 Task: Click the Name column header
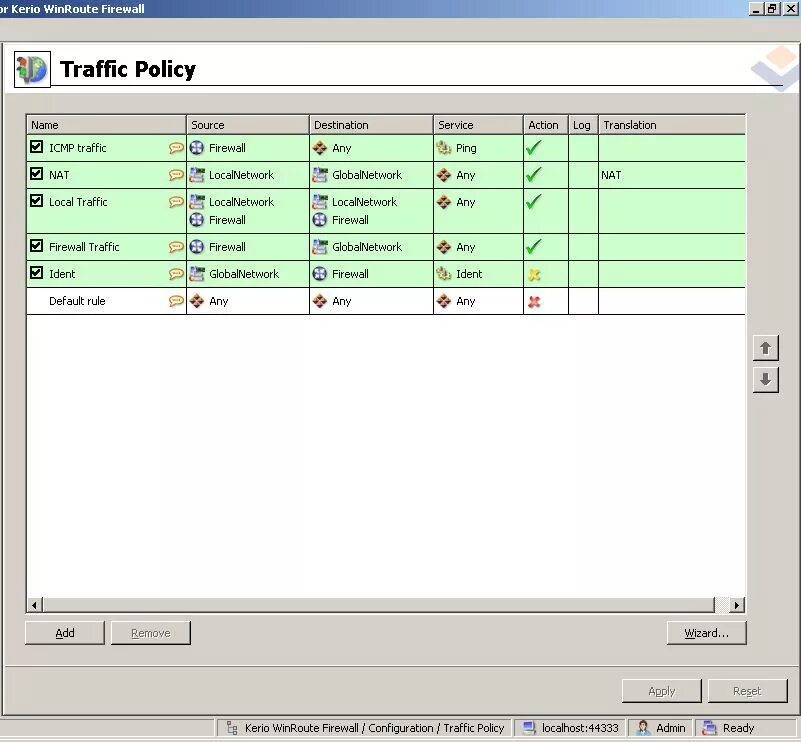[106, 125]
